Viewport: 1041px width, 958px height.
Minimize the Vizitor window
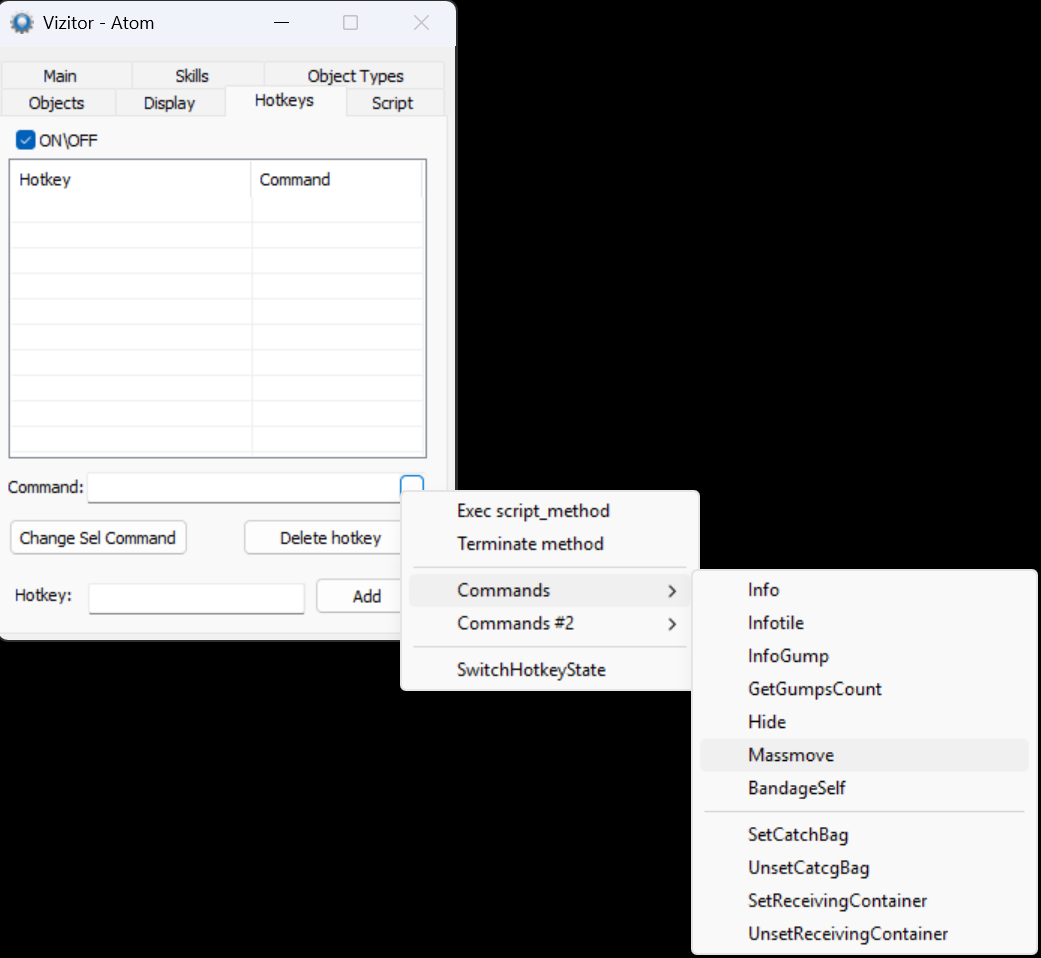pos(281,23)
